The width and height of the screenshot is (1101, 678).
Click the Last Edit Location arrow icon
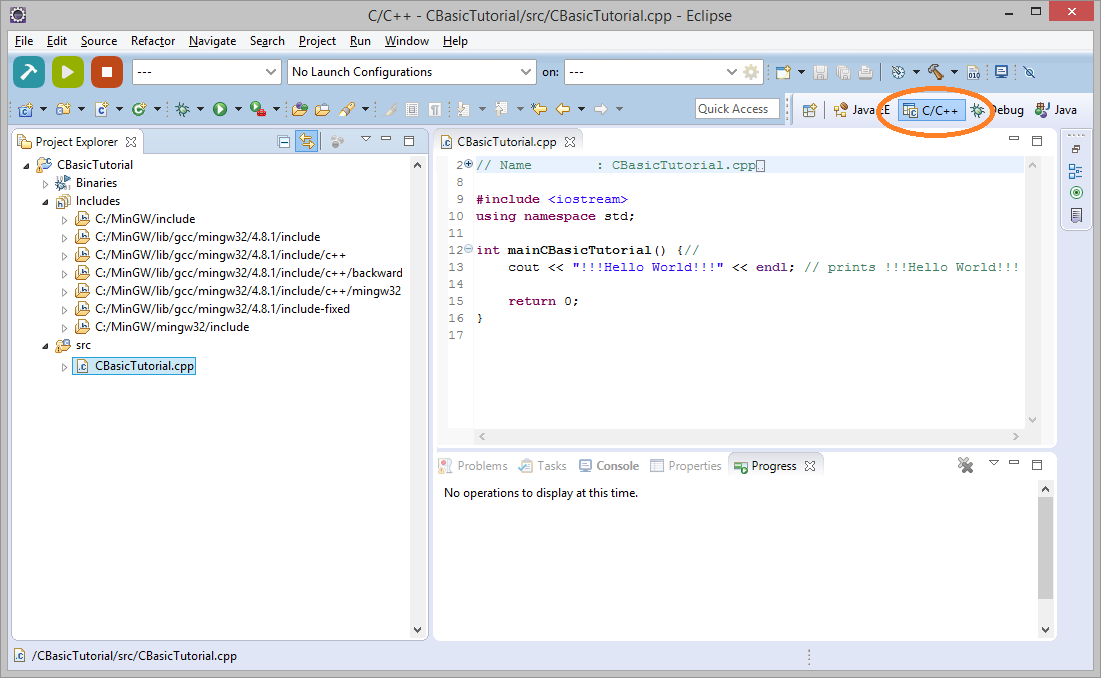[539, 109]
